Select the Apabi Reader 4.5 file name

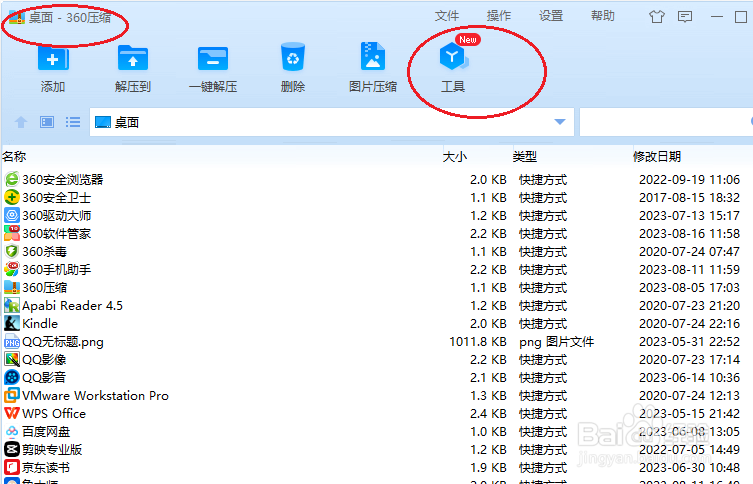tap(73, 306)
